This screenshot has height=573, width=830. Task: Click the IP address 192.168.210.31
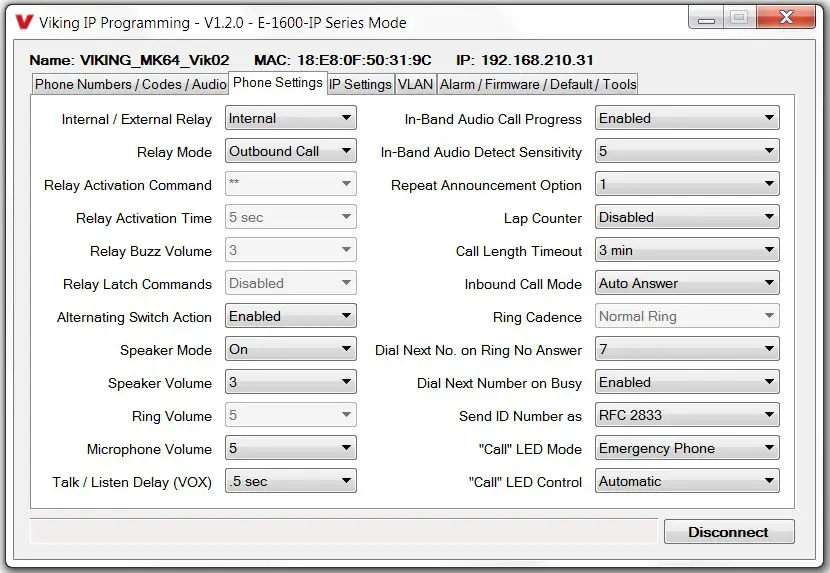click(537, 60)
